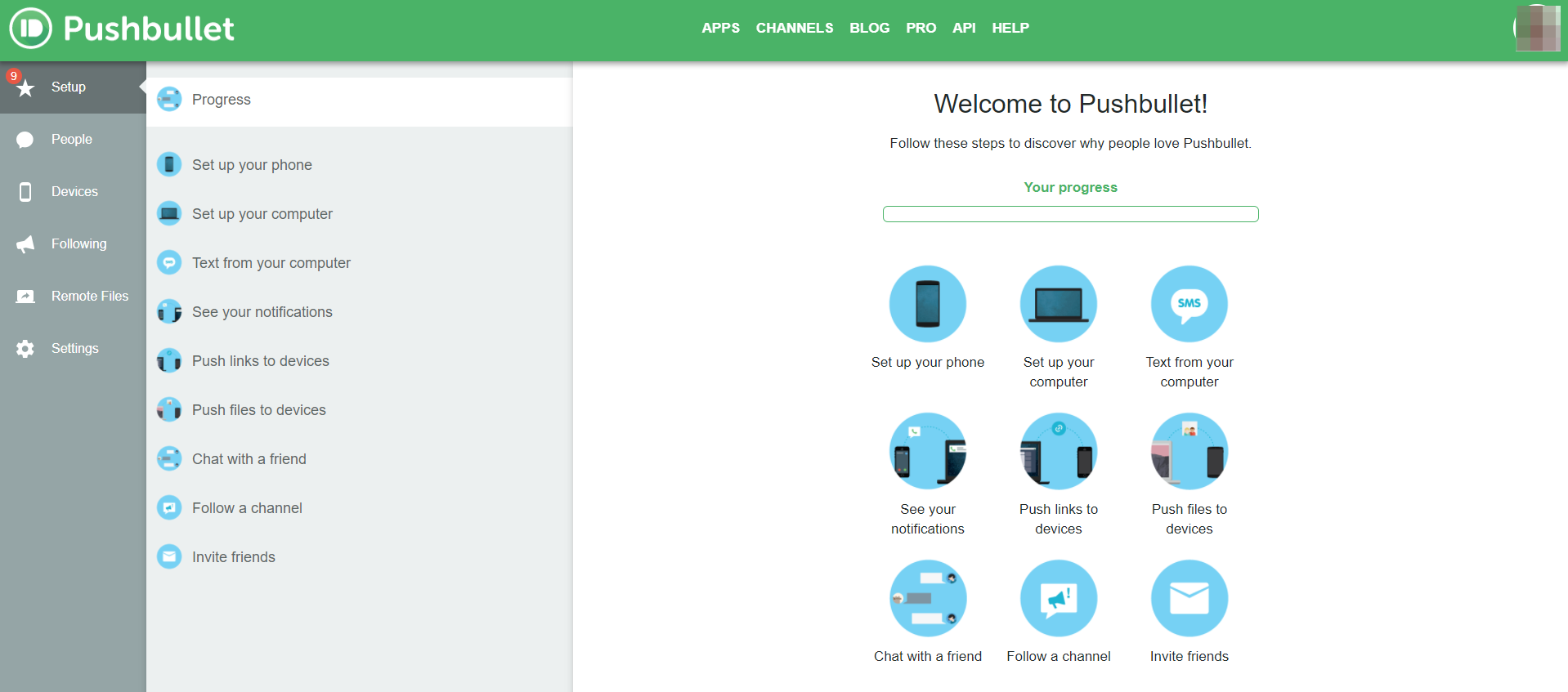Select 'Follow a channel' list text
The image size is (1568, 692).
coord(247,508)
